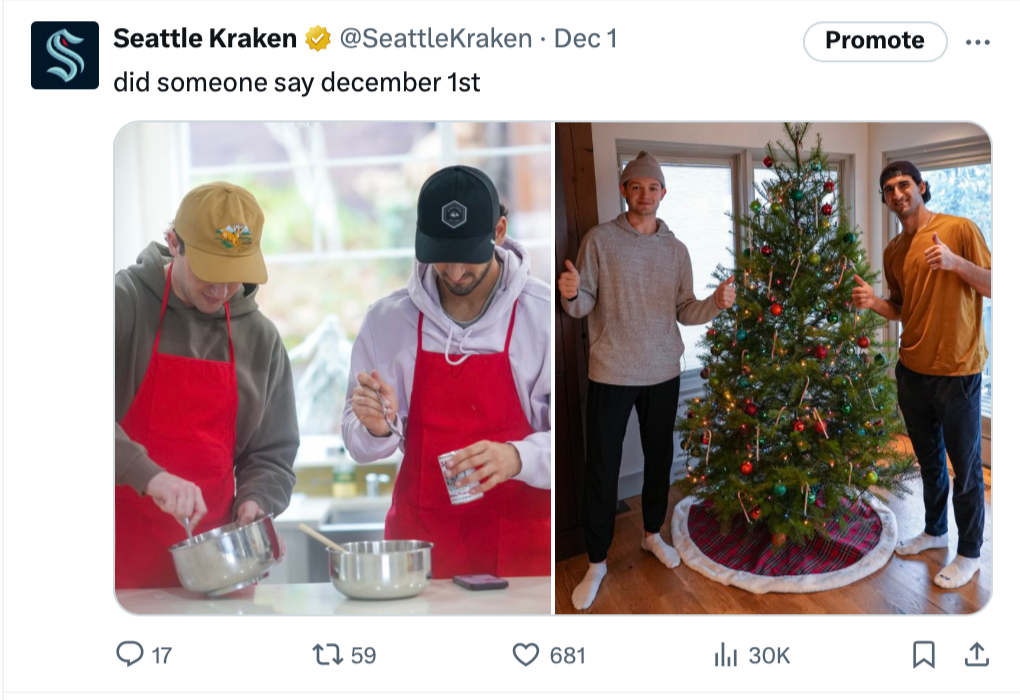
Task: Click the tweet text about december 1st
Action: click(x=297, y=83)
